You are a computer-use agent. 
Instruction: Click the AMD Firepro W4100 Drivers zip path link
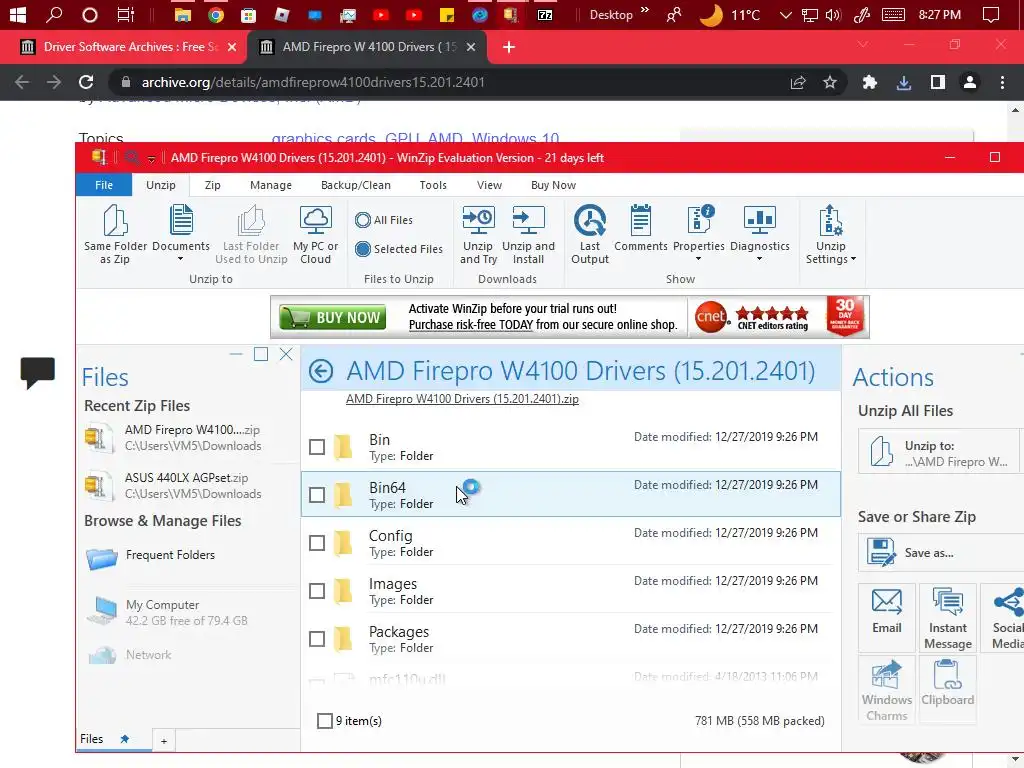pos(462,399)
